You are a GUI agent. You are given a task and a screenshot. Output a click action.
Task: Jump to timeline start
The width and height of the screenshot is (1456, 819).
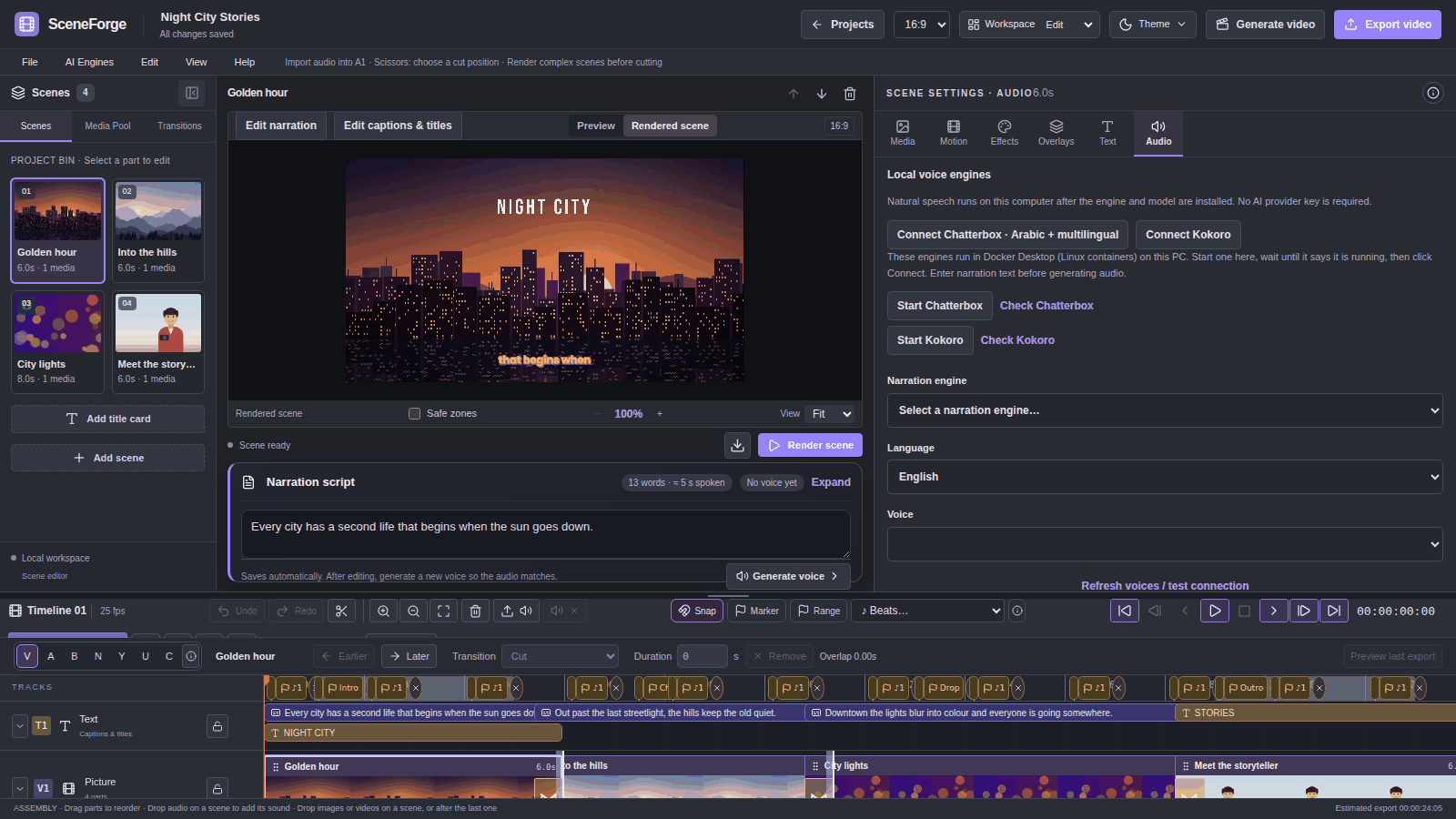pos(1125,611)
